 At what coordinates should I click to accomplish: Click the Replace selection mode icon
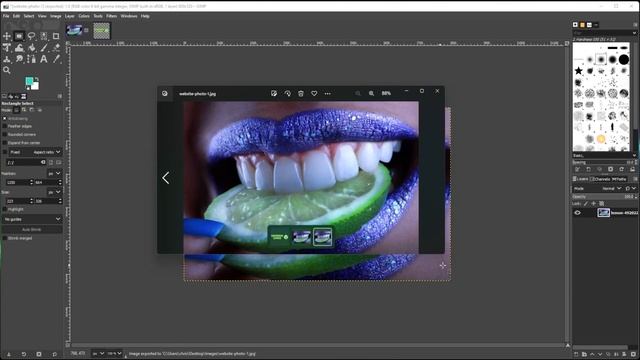tap(17, 110)
